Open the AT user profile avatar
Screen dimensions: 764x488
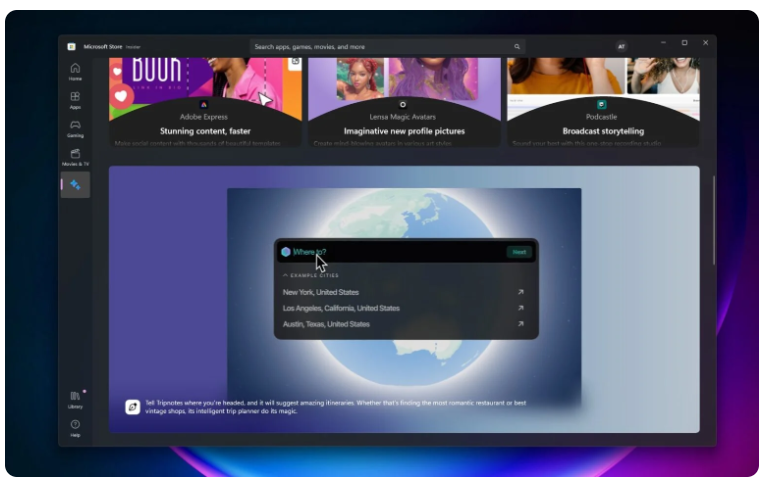pos(621,47)
